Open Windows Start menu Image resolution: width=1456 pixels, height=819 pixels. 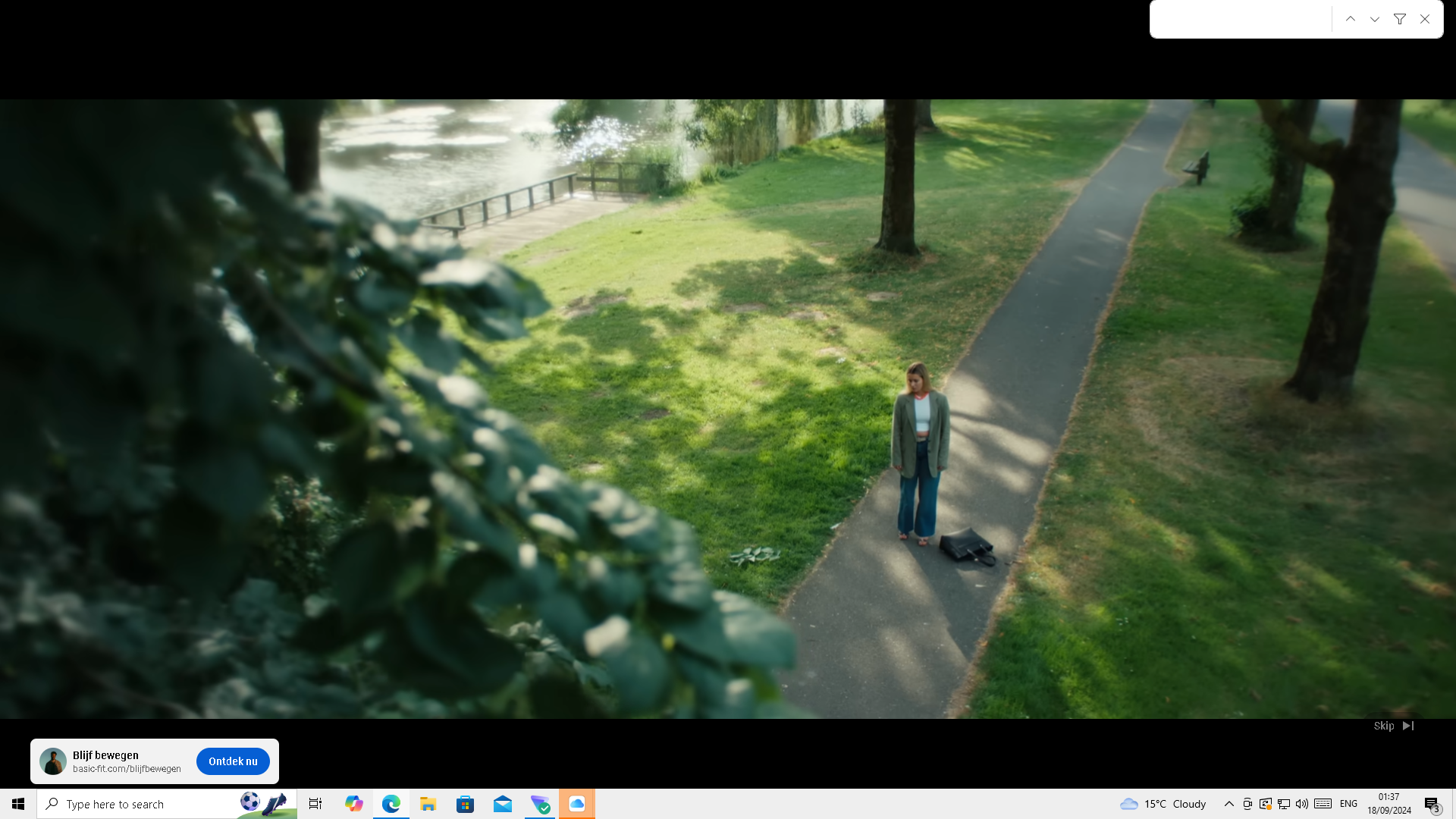point(18,804)
